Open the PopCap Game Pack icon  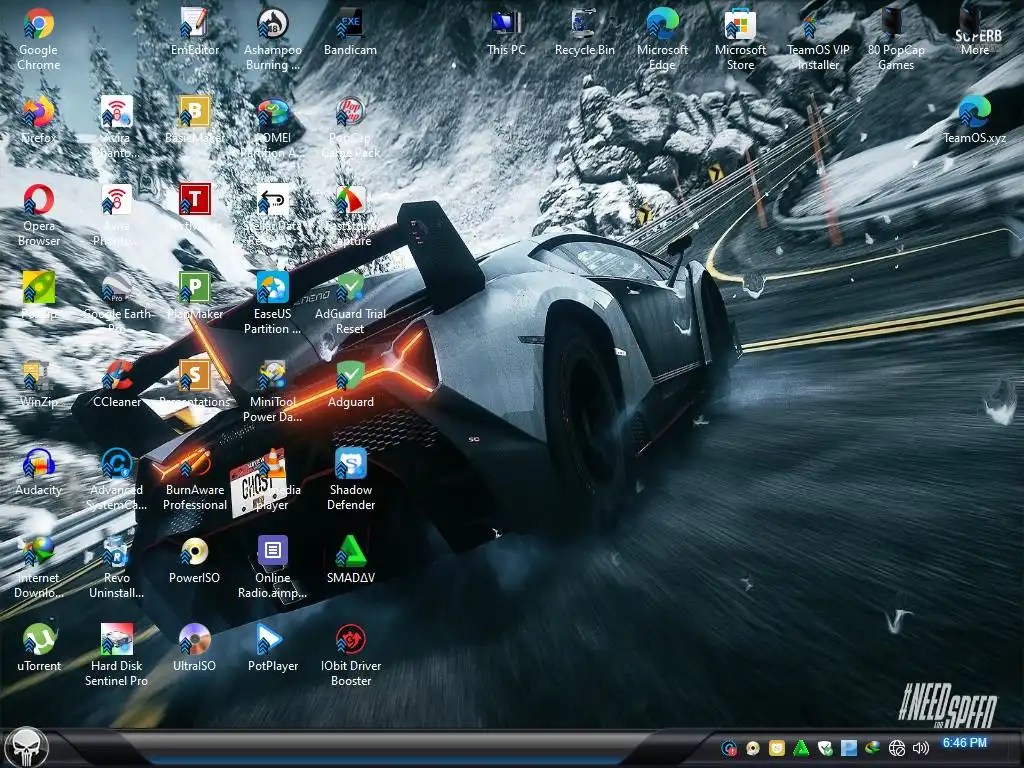coord(351,112)
